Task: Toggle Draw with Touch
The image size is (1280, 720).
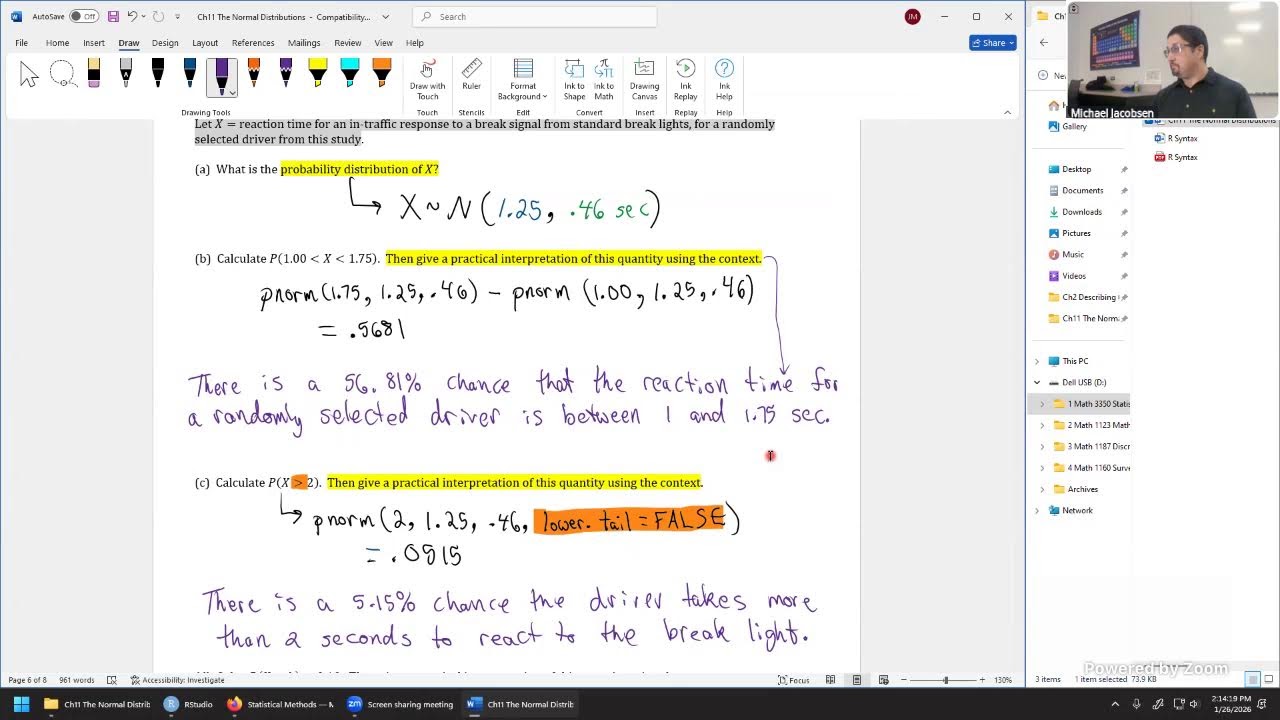Action: click(x=427, y=80)
